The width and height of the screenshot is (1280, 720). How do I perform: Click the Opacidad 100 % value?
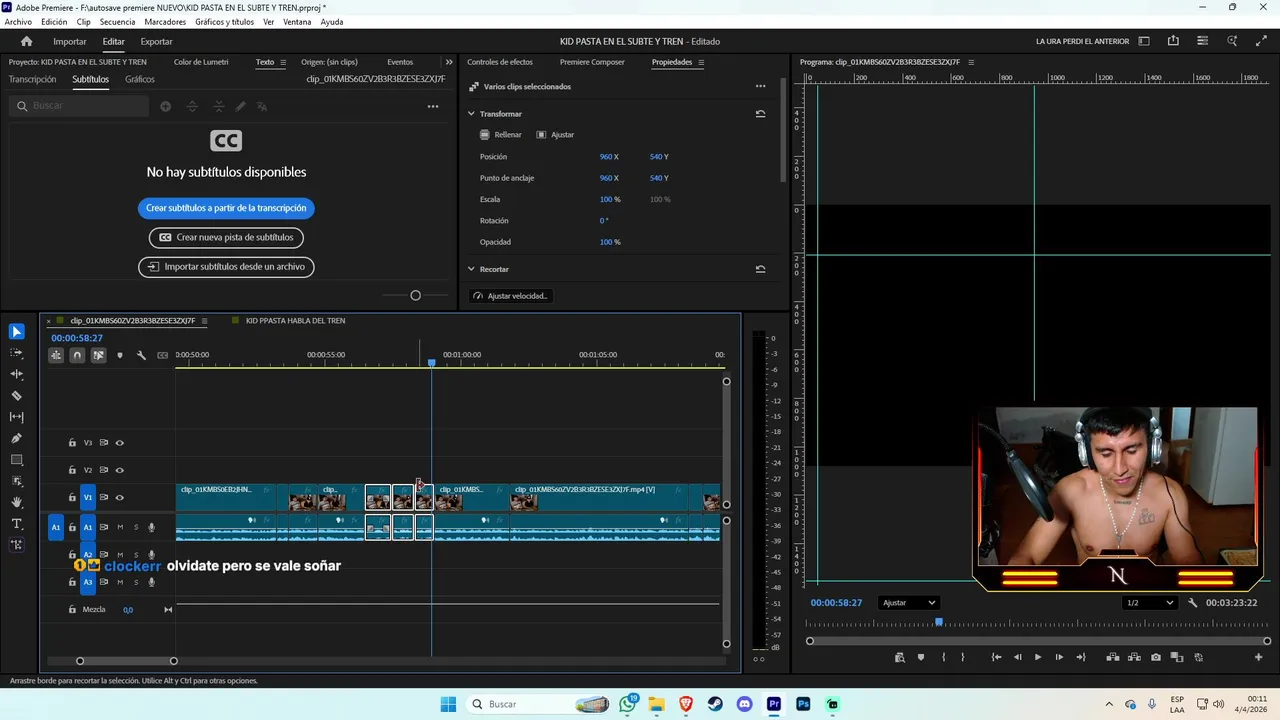point(610,242)
